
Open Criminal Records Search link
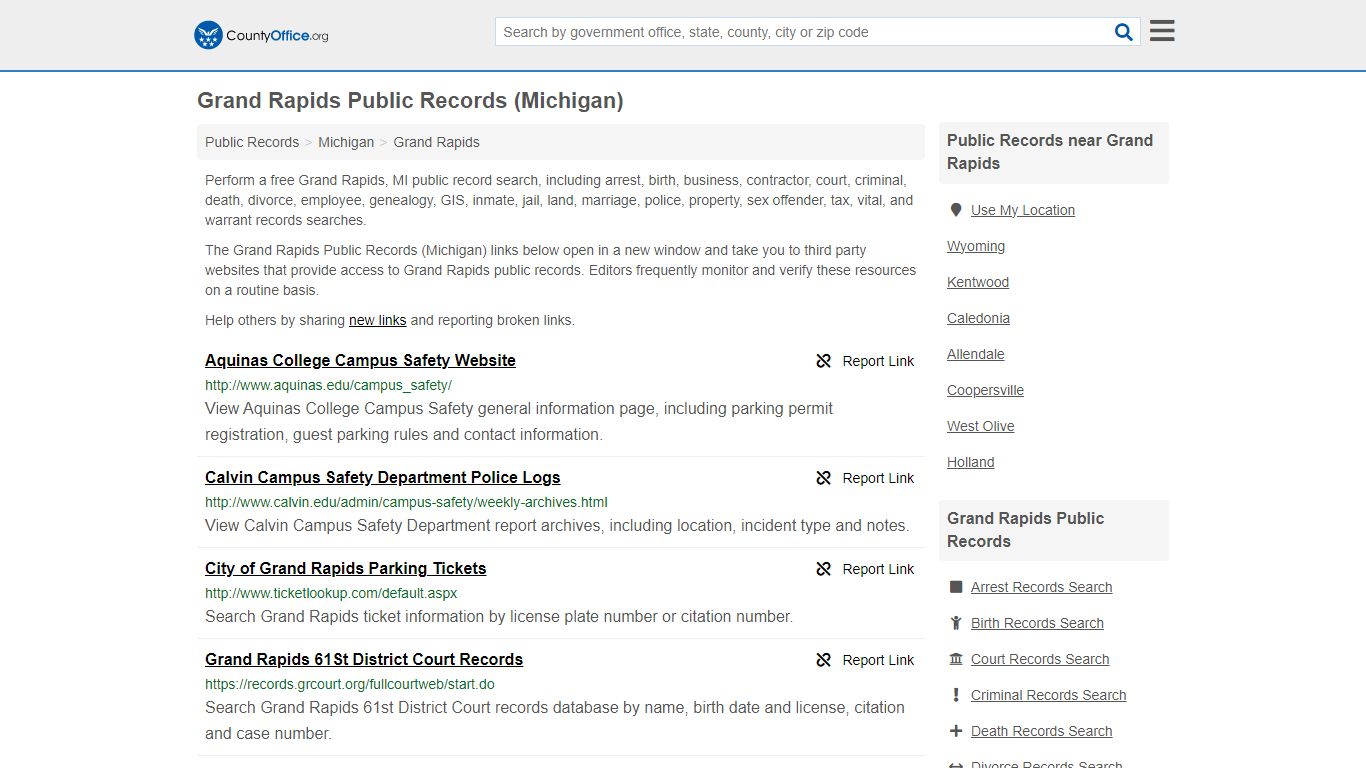pos(1048,695)
